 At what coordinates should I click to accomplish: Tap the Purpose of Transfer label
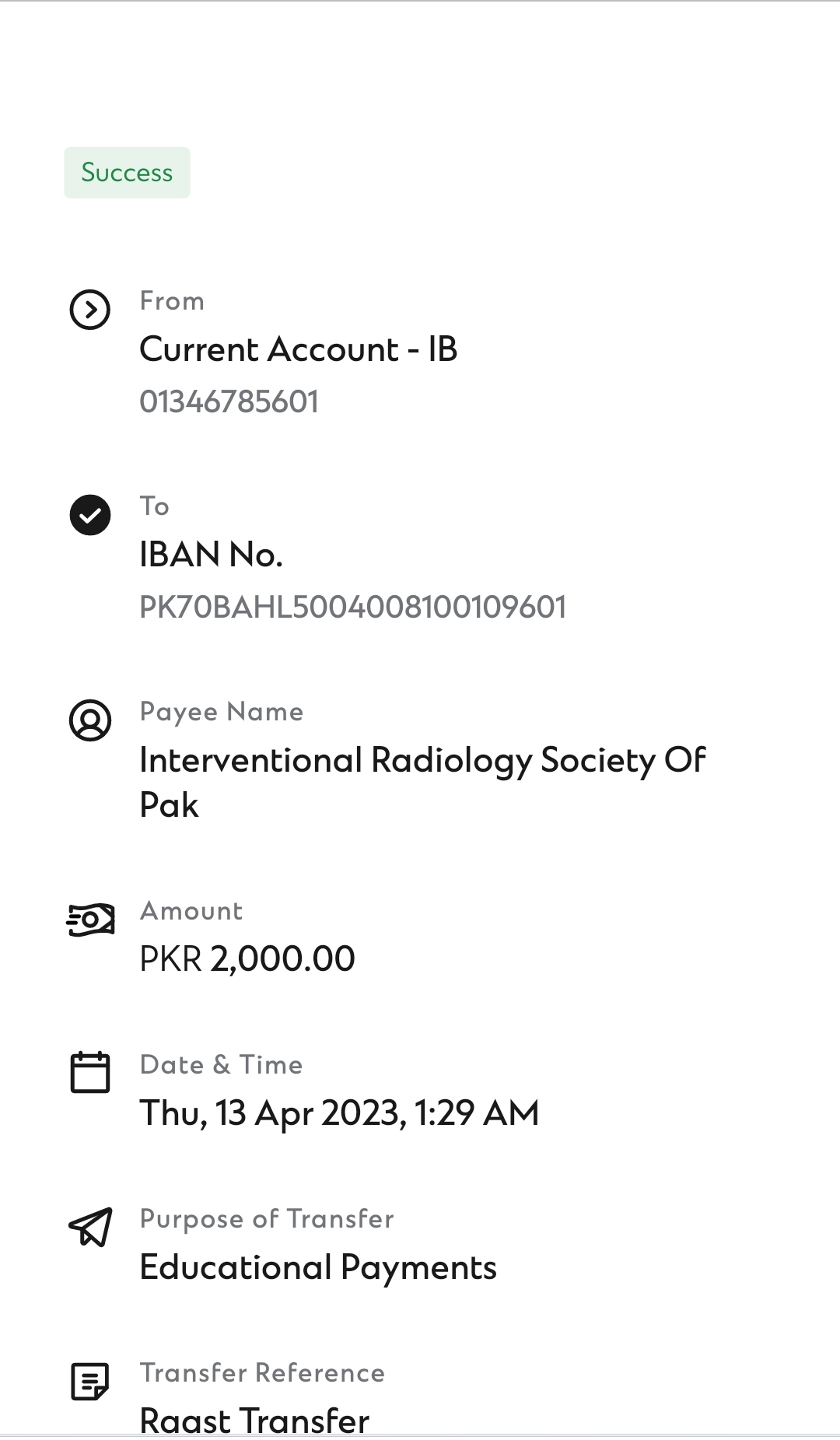point(267,1219)
